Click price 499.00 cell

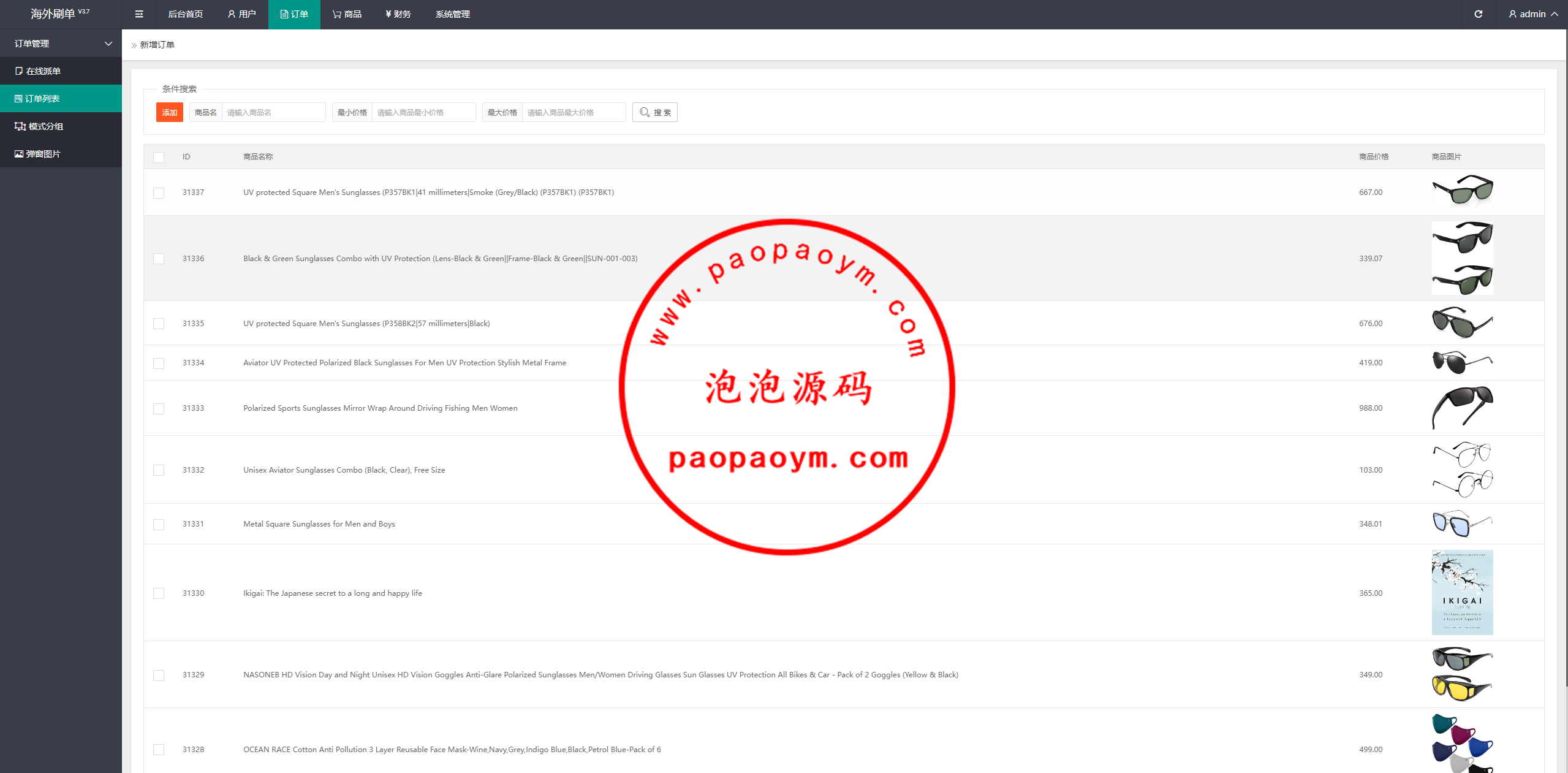[x=1371, y=750]
